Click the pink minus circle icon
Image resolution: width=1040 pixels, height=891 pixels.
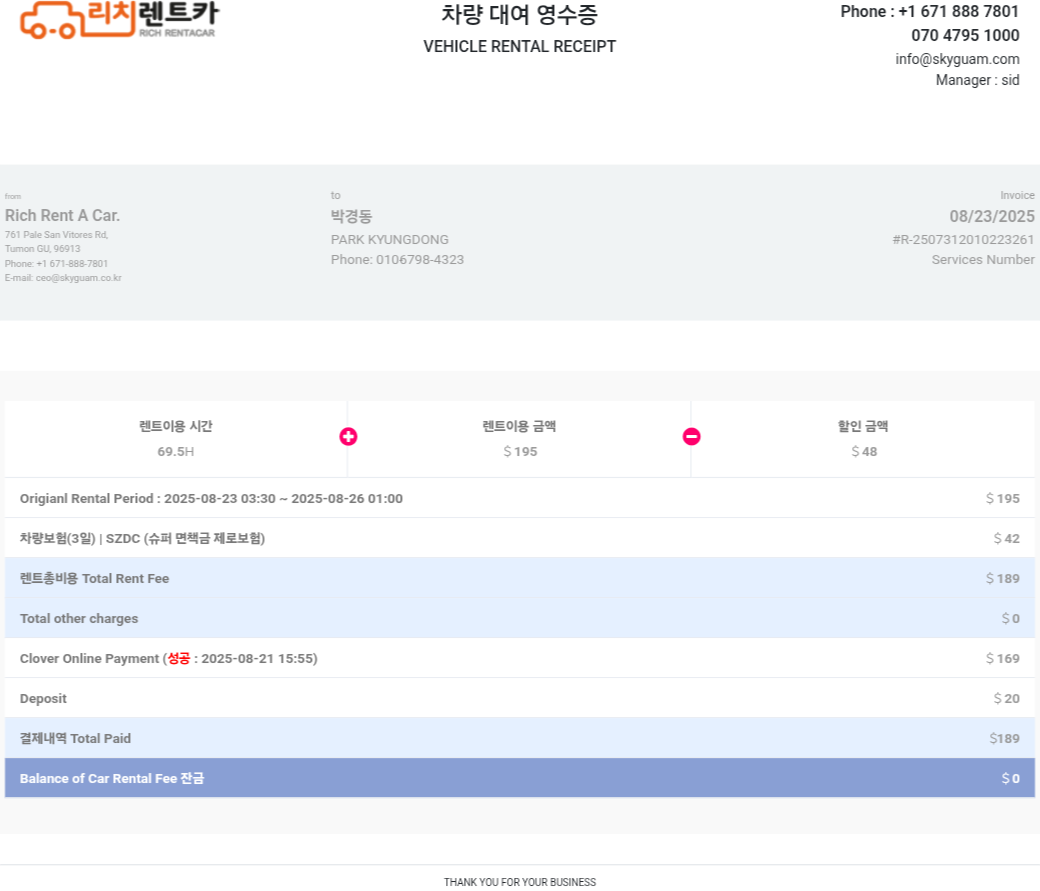click(x=692, y=437)
